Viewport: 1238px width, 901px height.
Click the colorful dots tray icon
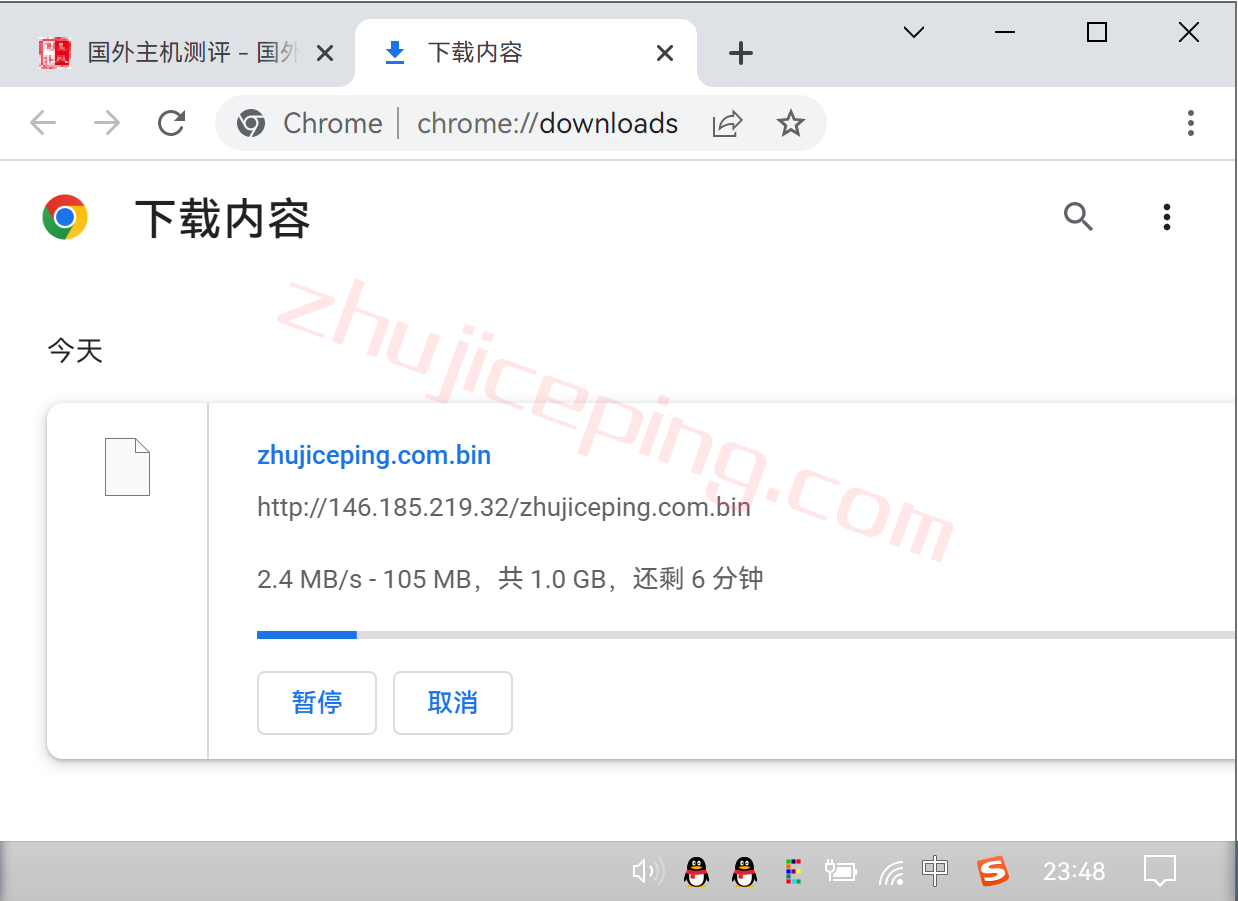pos(793,872)
